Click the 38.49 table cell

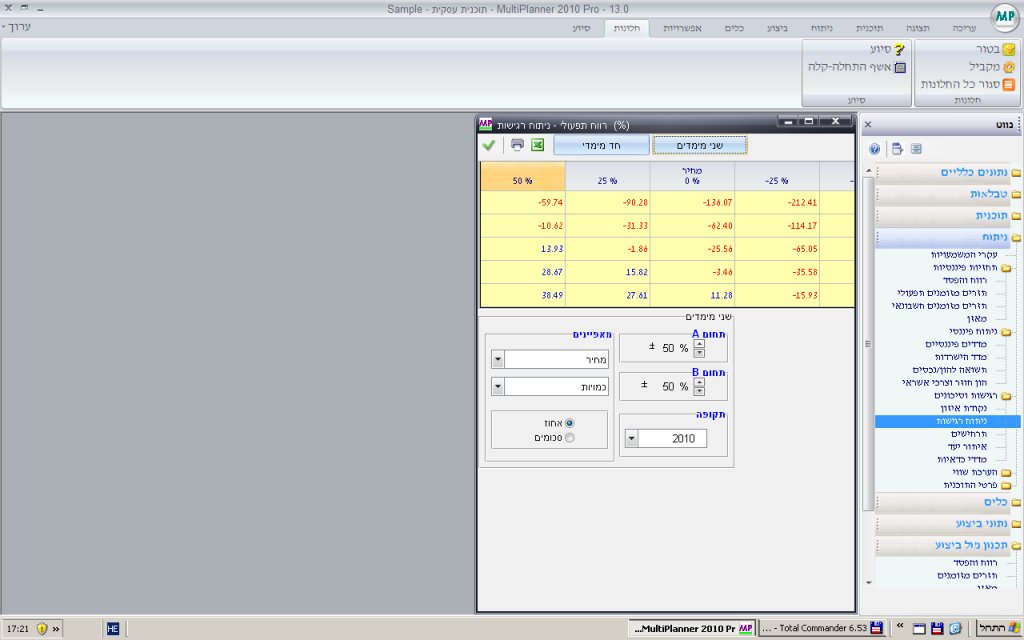tap(522, 295)
